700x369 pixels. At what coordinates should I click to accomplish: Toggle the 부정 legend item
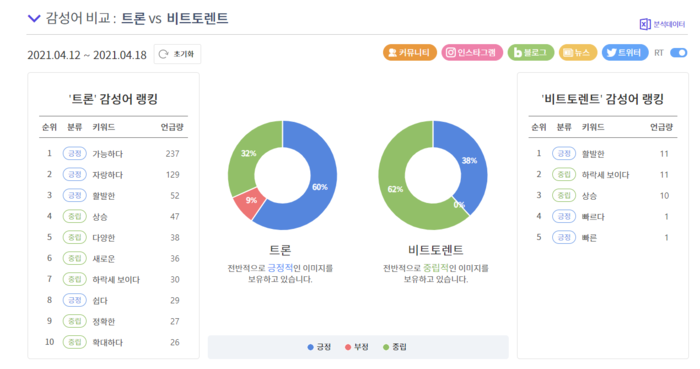pyautogui.click(x=357, y=347)
